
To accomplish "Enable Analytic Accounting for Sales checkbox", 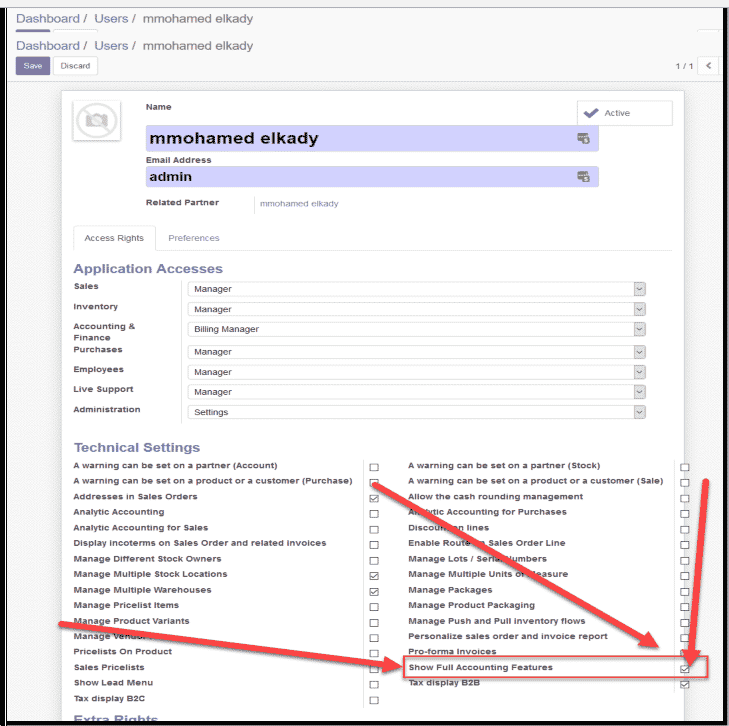I will point(374,529).
